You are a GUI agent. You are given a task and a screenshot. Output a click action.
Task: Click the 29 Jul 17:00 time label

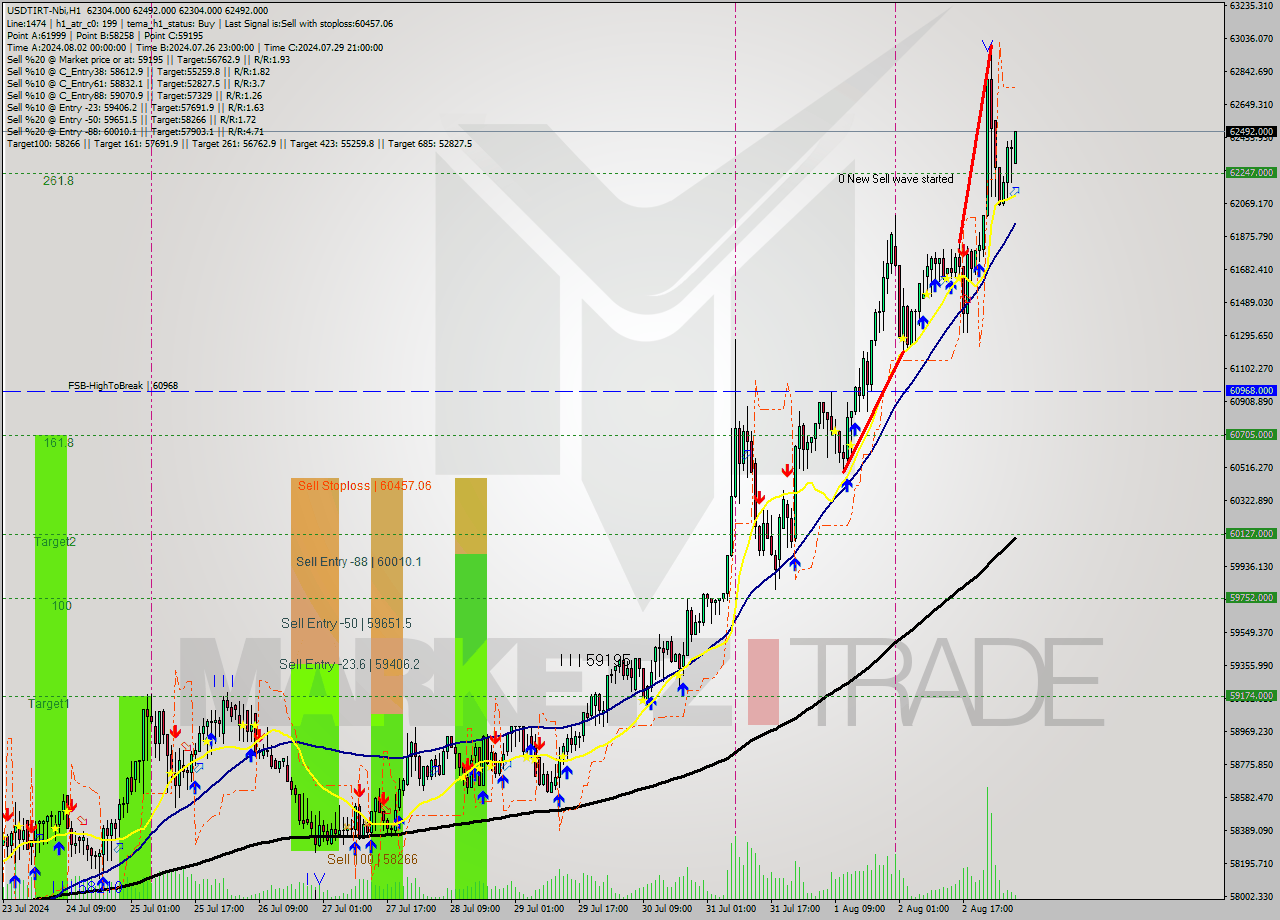click(603, 909)
